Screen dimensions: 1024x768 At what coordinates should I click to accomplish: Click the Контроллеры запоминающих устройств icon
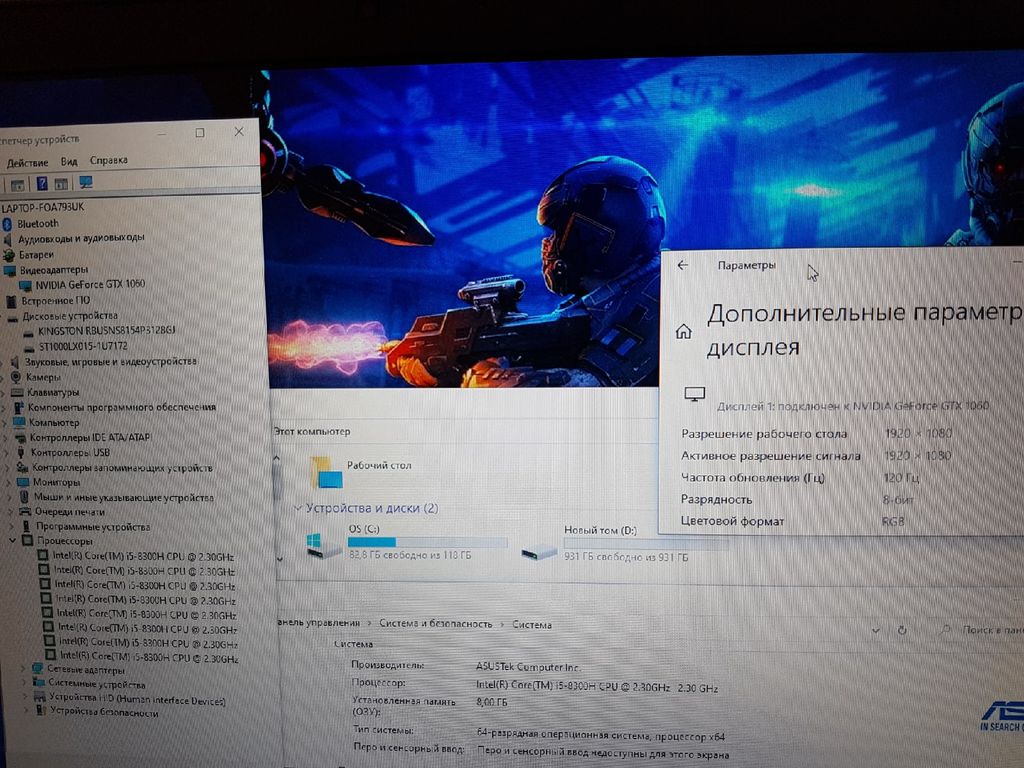tap(22, 468)
